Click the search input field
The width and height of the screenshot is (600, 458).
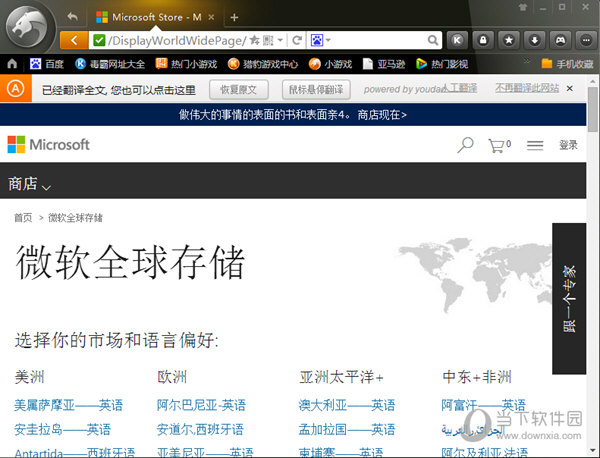point(379,40)
